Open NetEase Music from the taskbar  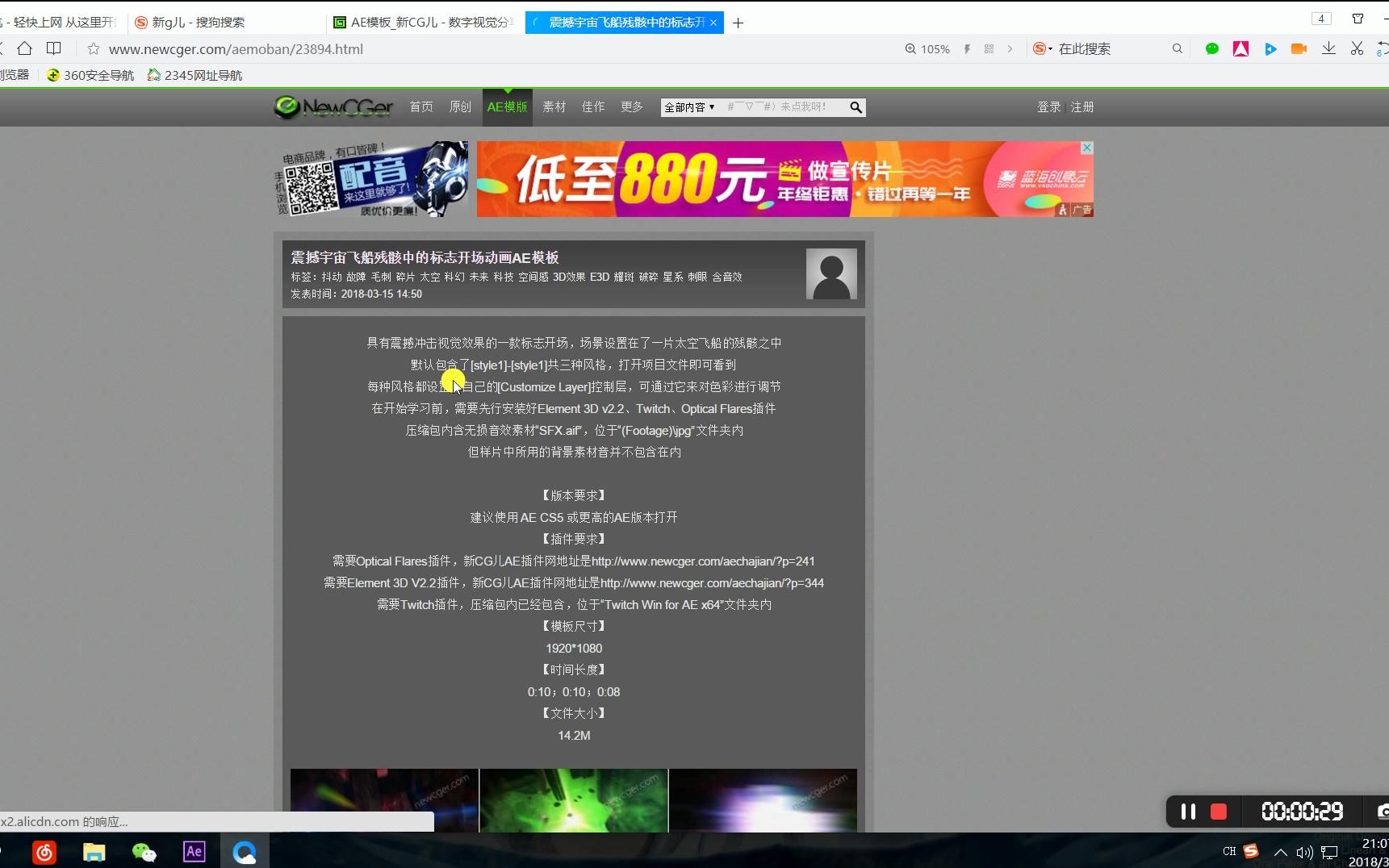click(x=44, y=852)
